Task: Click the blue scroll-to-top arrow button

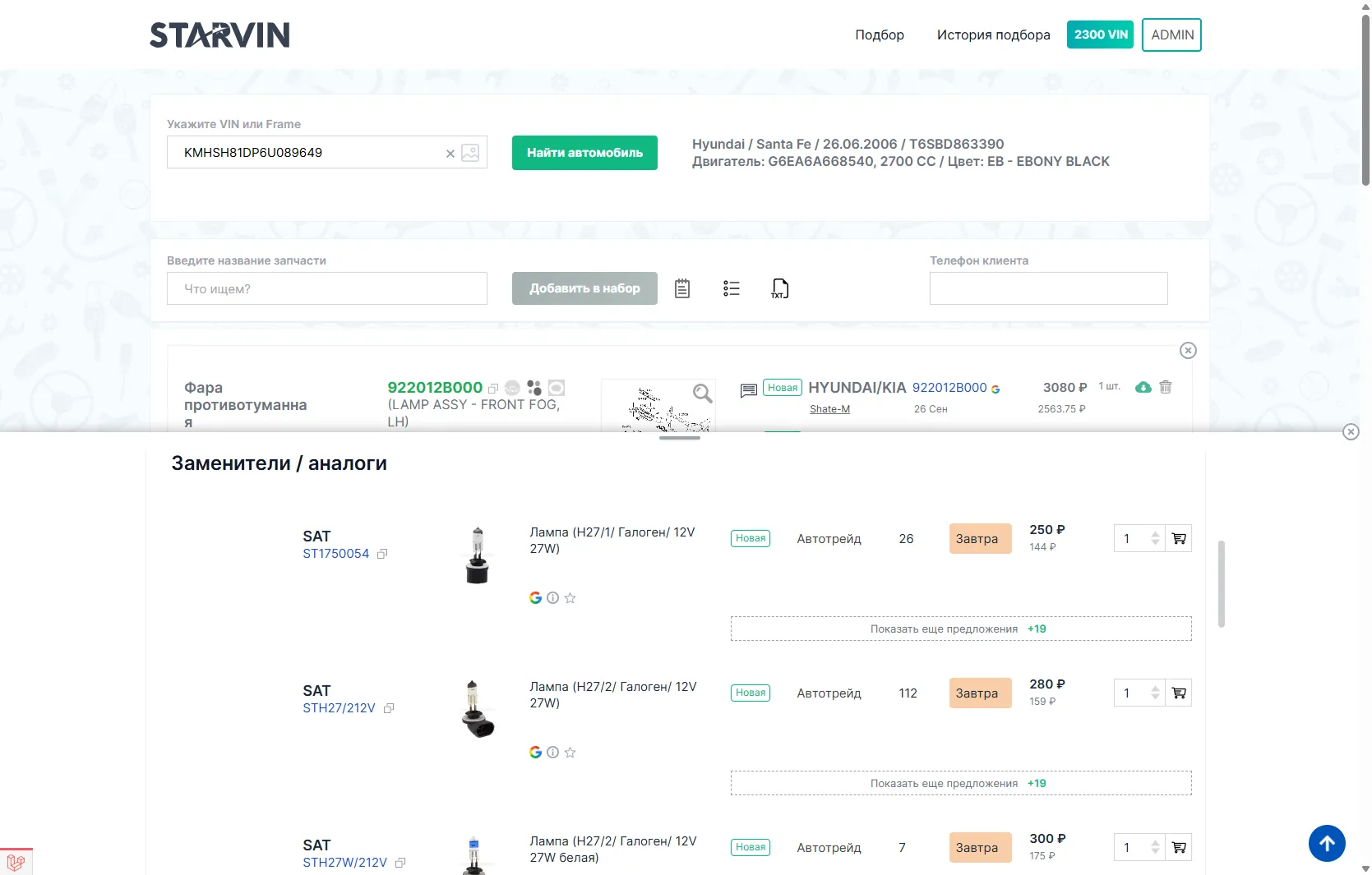Action: point(1327,843)
